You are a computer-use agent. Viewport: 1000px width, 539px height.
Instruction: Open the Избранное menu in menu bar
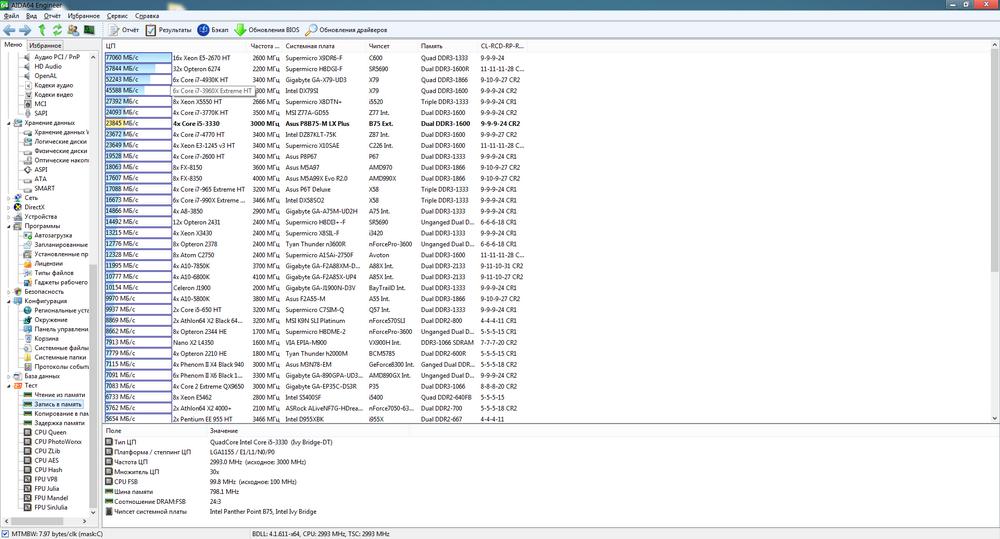pyautogui.click(x=84, y=16)
